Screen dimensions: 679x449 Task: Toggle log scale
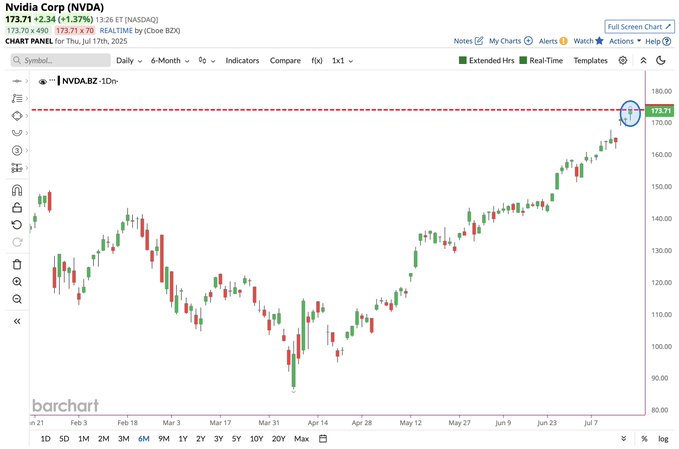coord(663,439)
